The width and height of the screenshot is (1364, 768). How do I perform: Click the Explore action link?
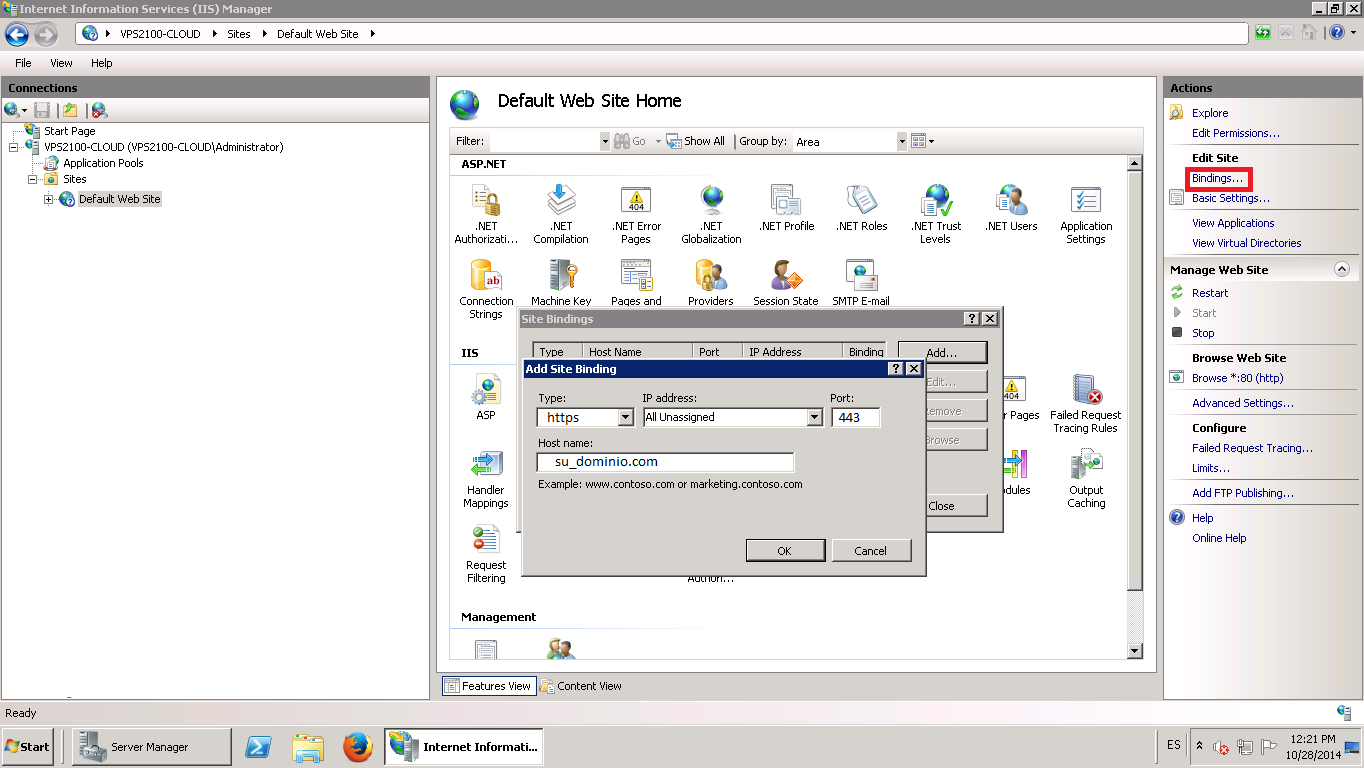pyautogui.click(x=1210, y=113)
